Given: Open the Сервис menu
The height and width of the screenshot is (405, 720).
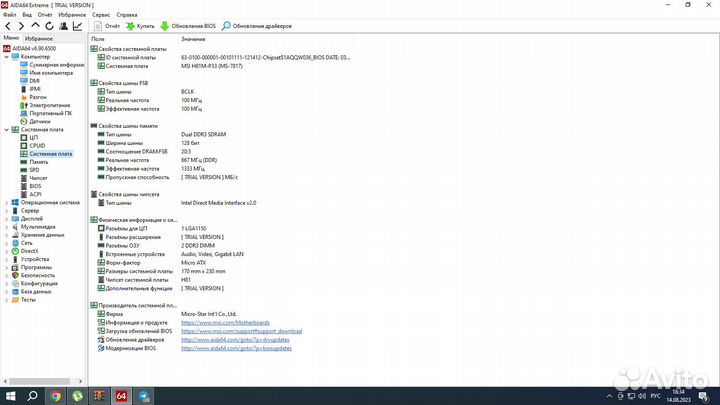Looking at the screenshot, I should tap(101, 15).
